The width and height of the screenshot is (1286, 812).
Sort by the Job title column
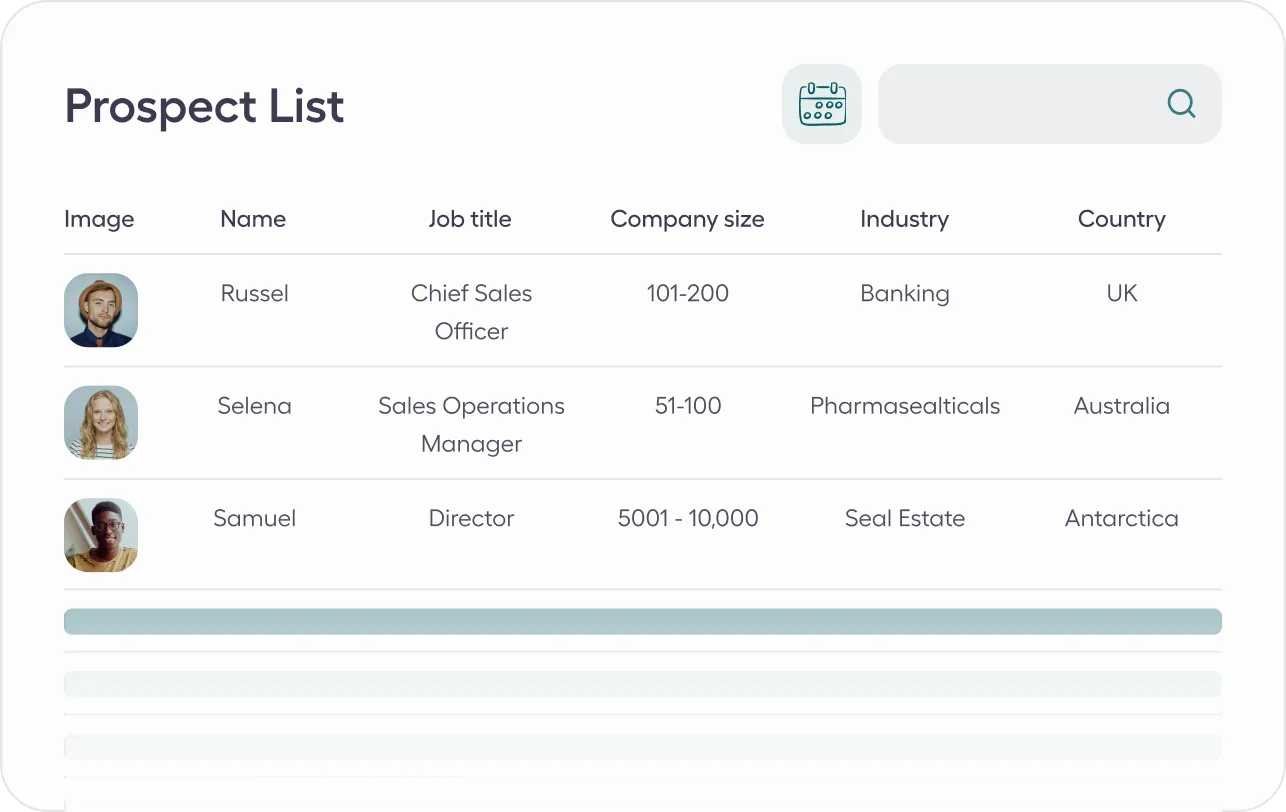(x=470, y=219)
